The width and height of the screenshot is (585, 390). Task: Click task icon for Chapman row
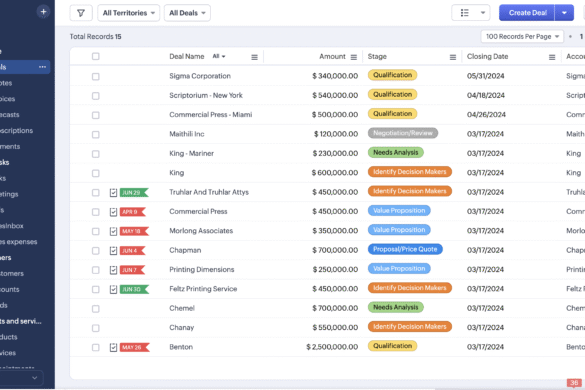[x=113, y=251]
